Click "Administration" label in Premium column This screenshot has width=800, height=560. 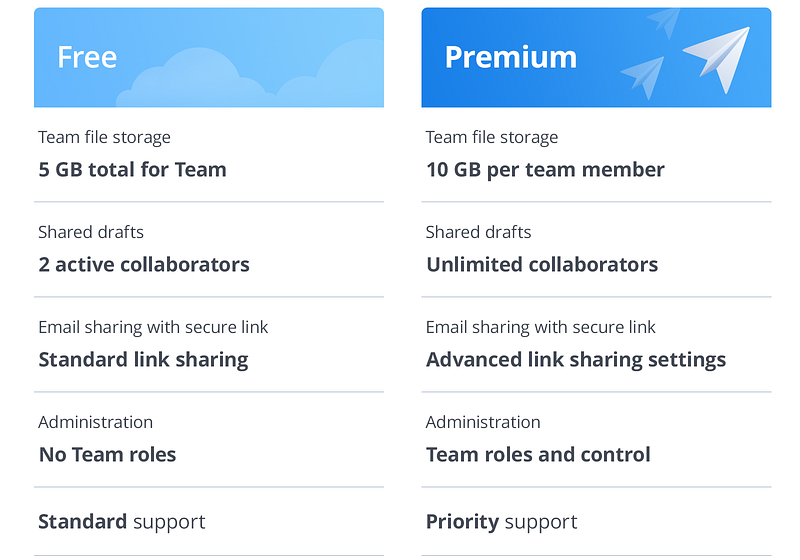(x=483, y=422)
